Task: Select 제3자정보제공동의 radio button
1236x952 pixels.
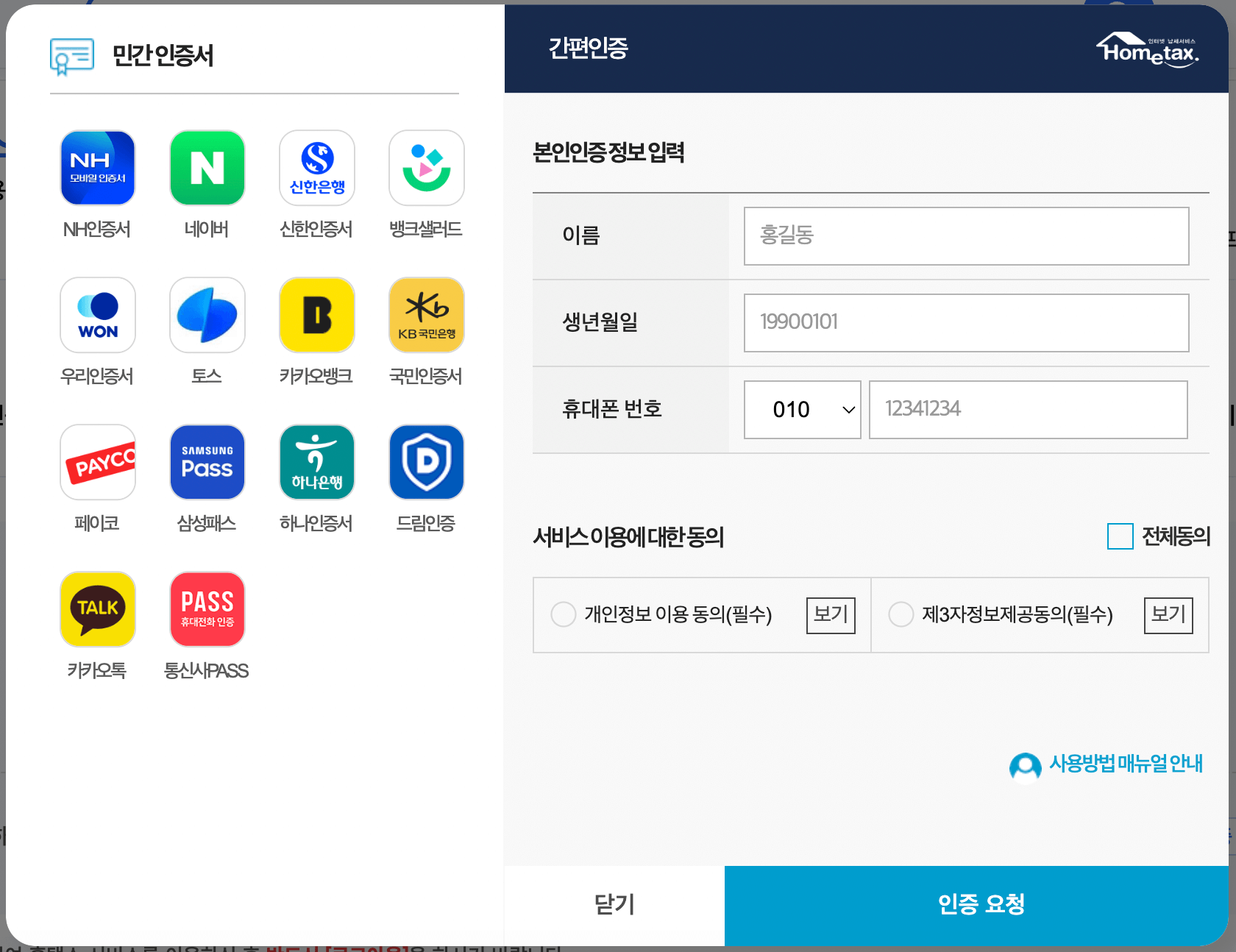Action: 901,614
